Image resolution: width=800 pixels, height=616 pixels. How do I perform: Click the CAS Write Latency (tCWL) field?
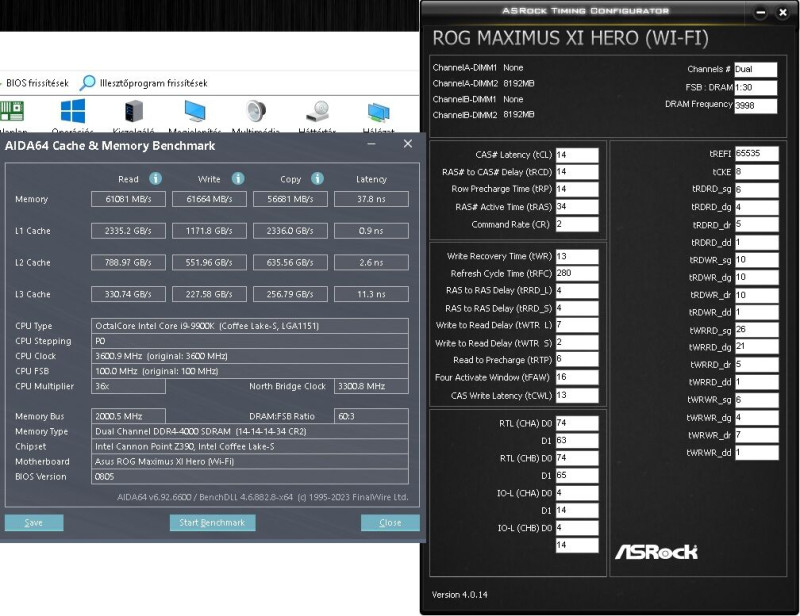(577, 395)
